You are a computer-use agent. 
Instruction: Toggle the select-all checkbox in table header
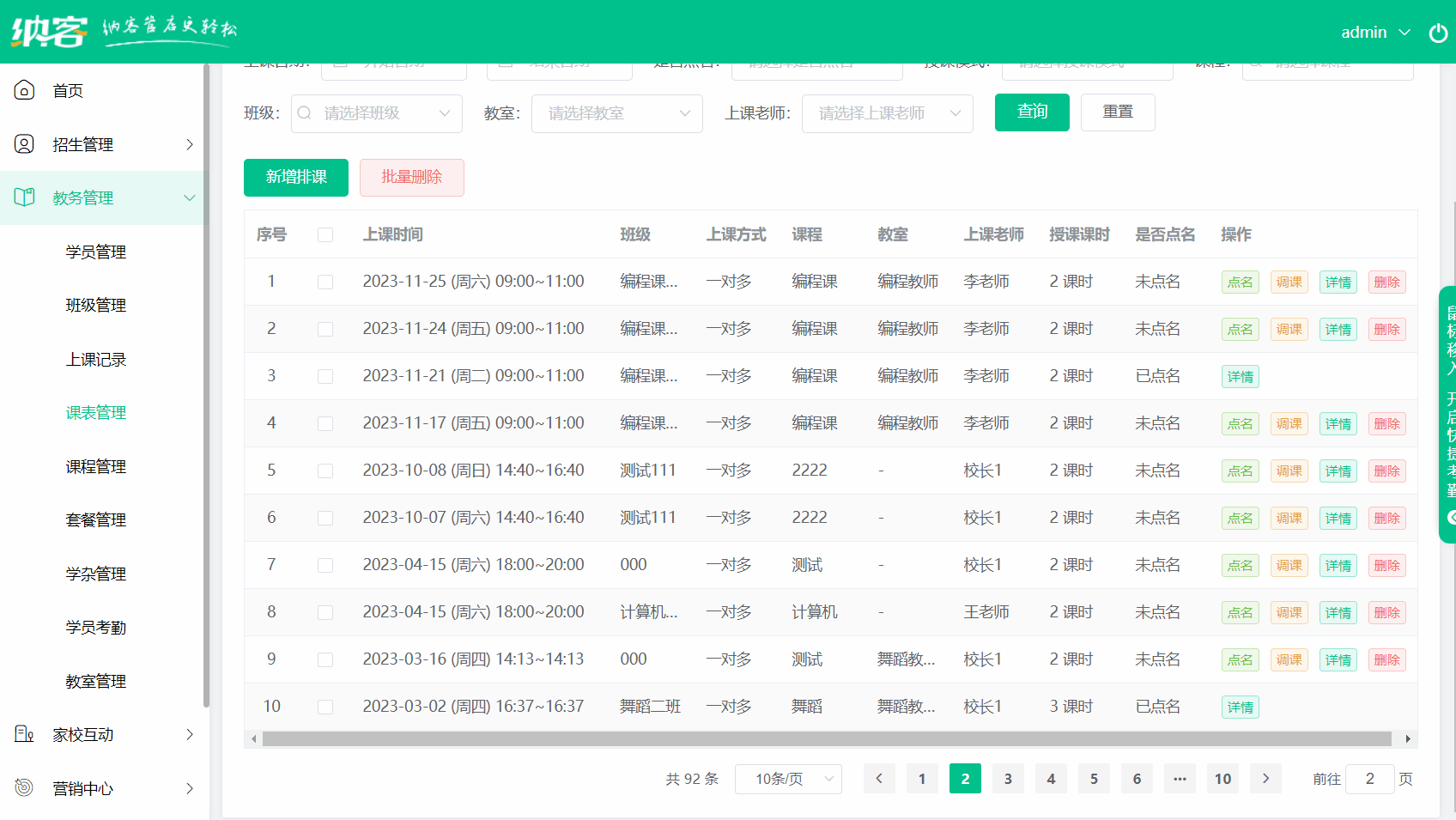325,234
